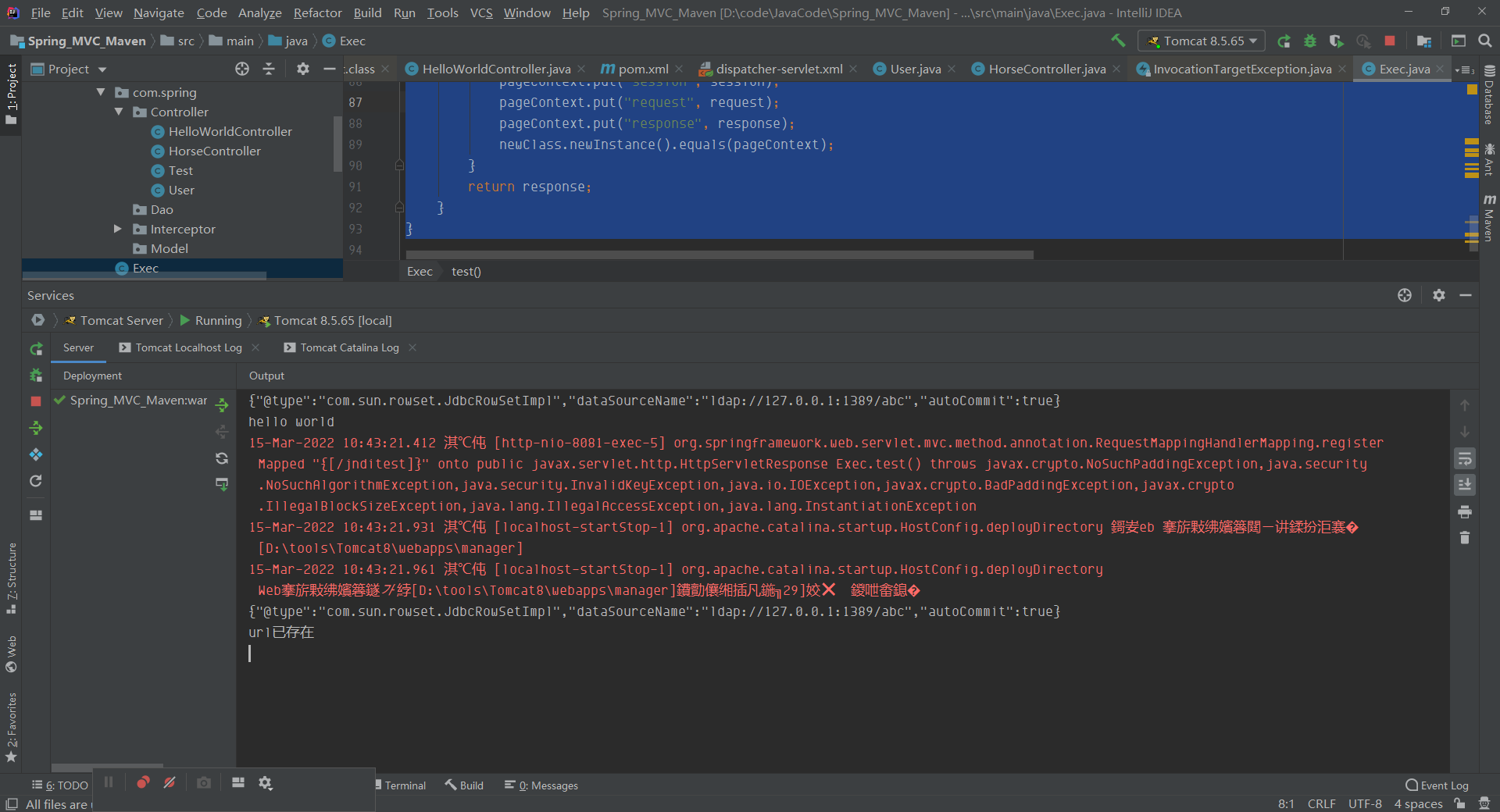This screenshot has width=1500, height=812.
Task: Toggle scroll to end of console
Action: coord(1465,485)
